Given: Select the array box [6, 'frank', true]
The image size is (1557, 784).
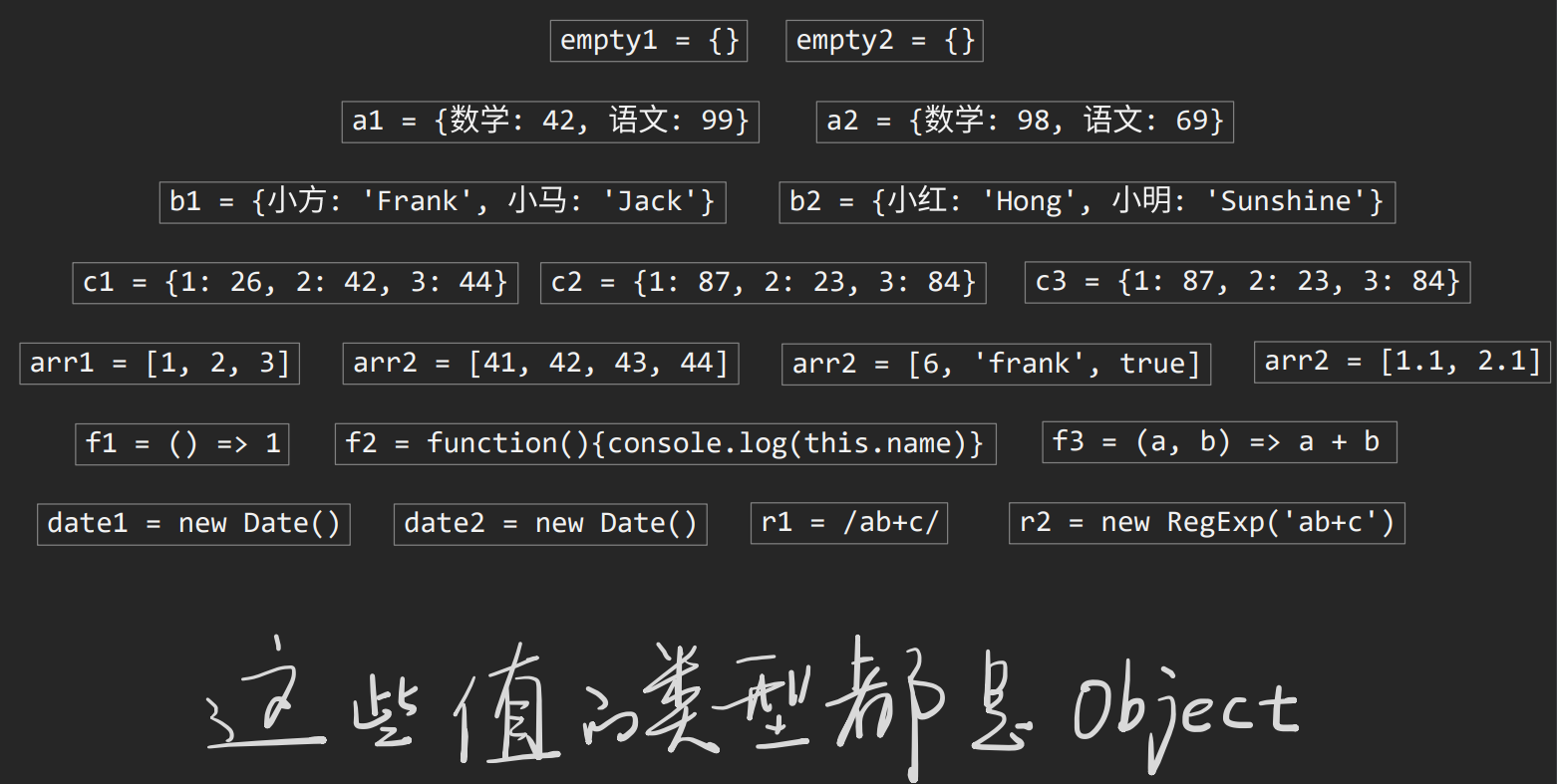Looking at the screenshot, I should click(996, 365).
